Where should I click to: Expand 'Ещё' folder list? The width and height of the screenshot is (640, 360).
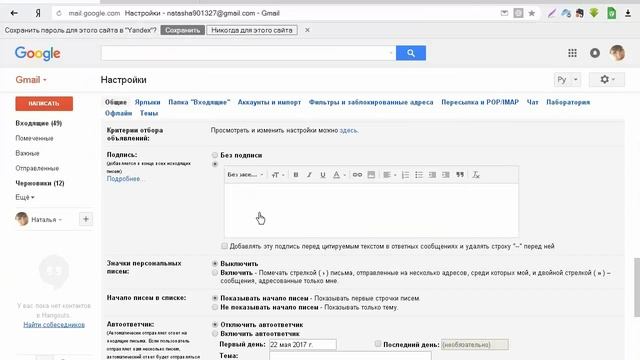coord(25,197)
